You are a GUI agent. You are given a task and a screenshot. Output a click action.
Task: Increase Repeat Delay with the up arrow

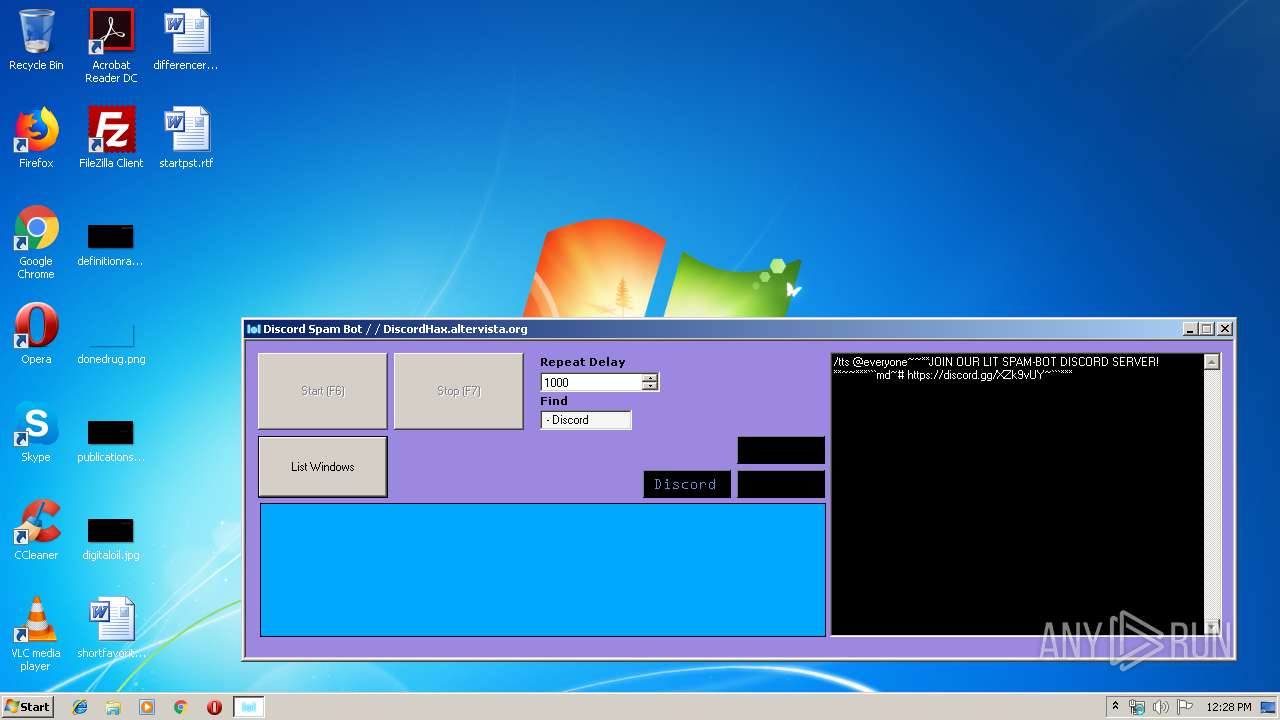pyautogui.click(x=651, y=378)
